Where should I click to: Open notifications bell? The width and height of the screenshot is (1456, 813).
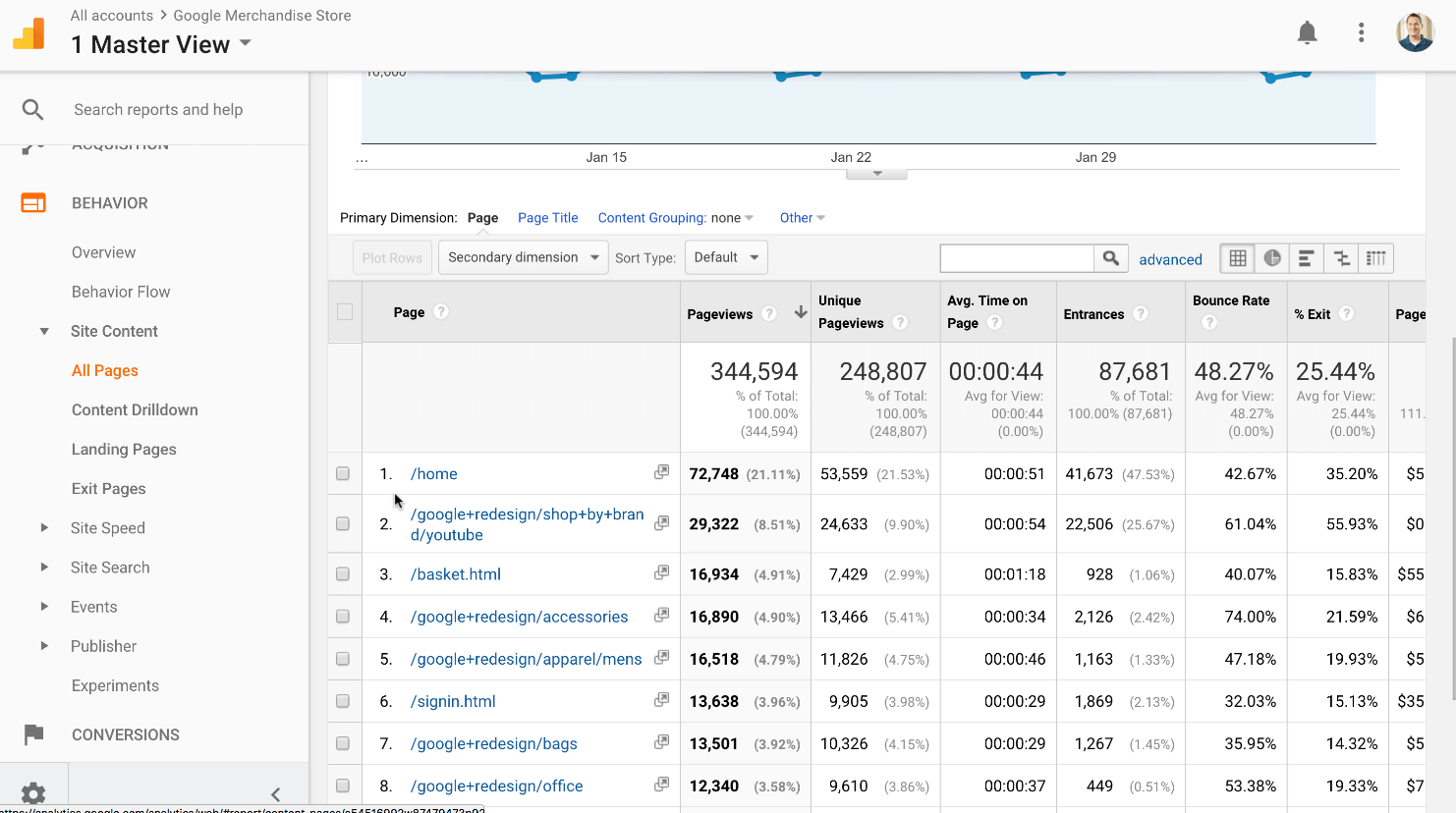click(x=1307, y=32)
